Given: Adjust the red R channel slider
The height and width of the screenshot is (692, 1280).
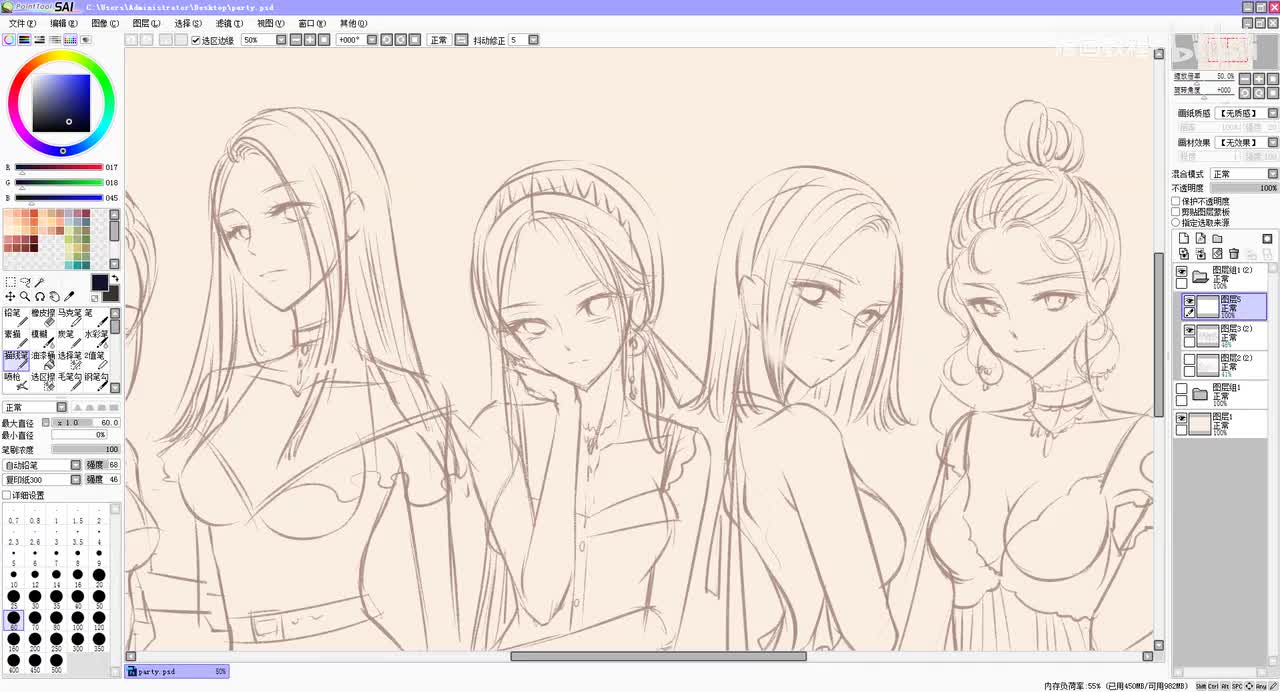Looking at the screenshot, I should [59, 167].
